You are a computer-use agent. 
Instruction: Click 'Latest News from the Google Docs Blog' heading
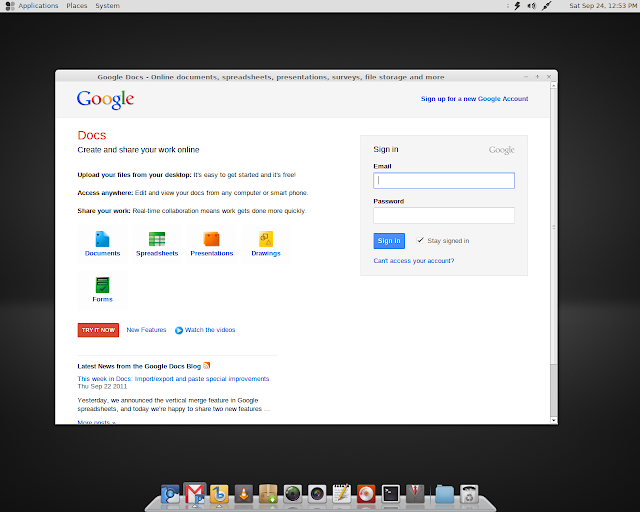[x=139, y=366]
